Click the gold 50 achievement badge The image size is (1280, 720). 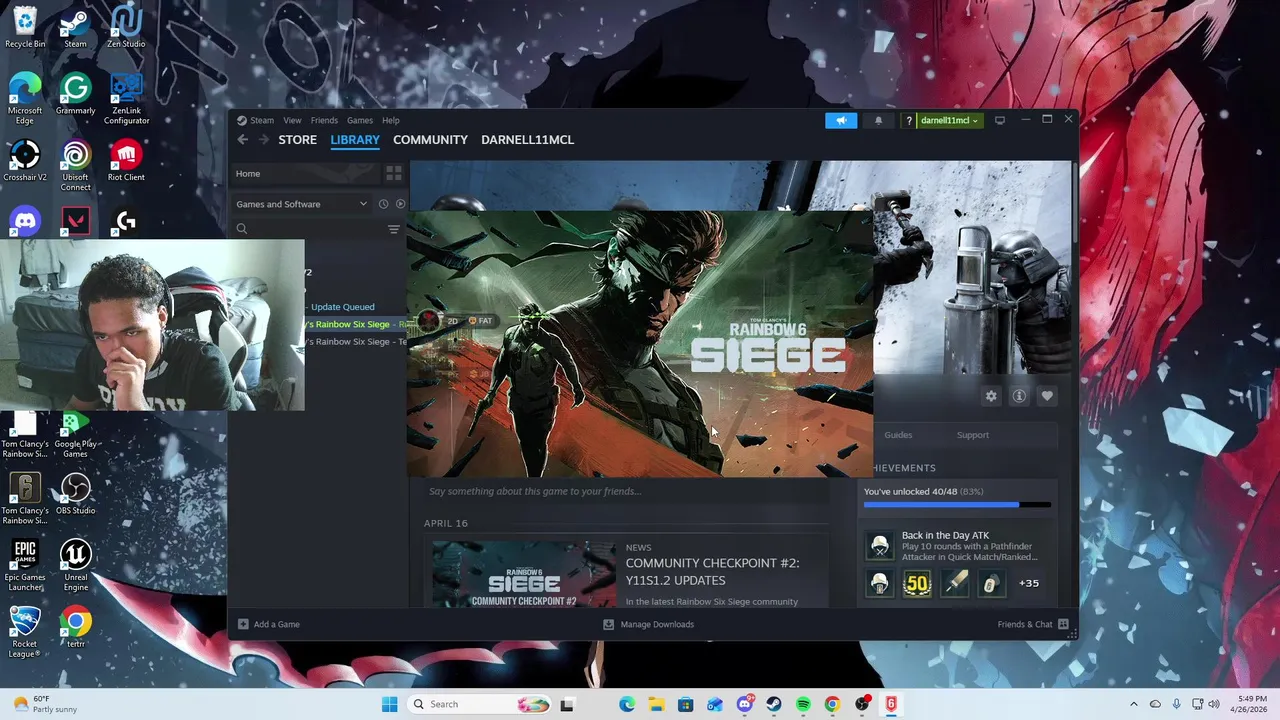917,583
